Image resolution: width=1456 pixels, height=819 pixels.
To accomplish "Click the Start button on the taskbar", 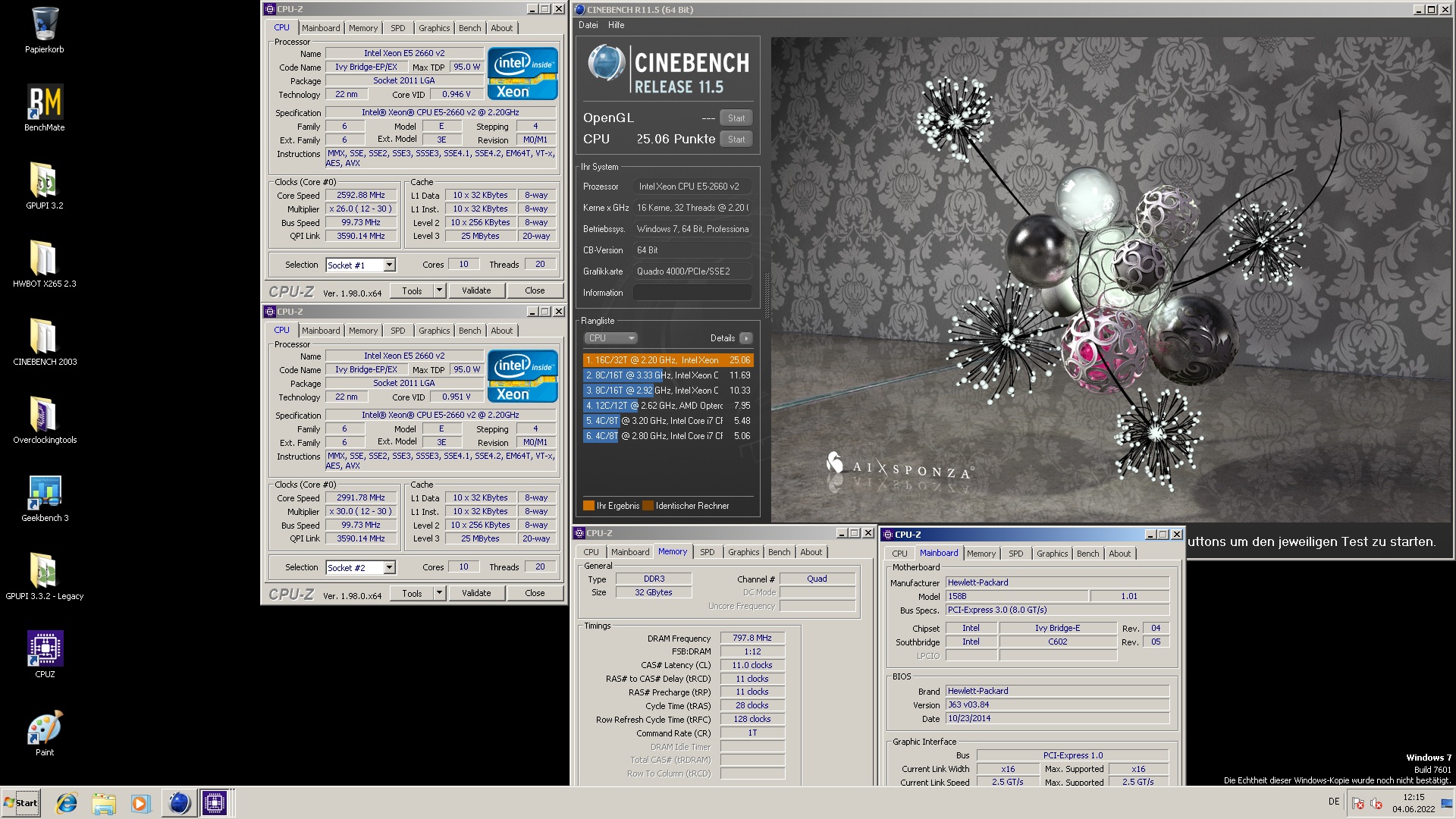I will pos(21,803).
